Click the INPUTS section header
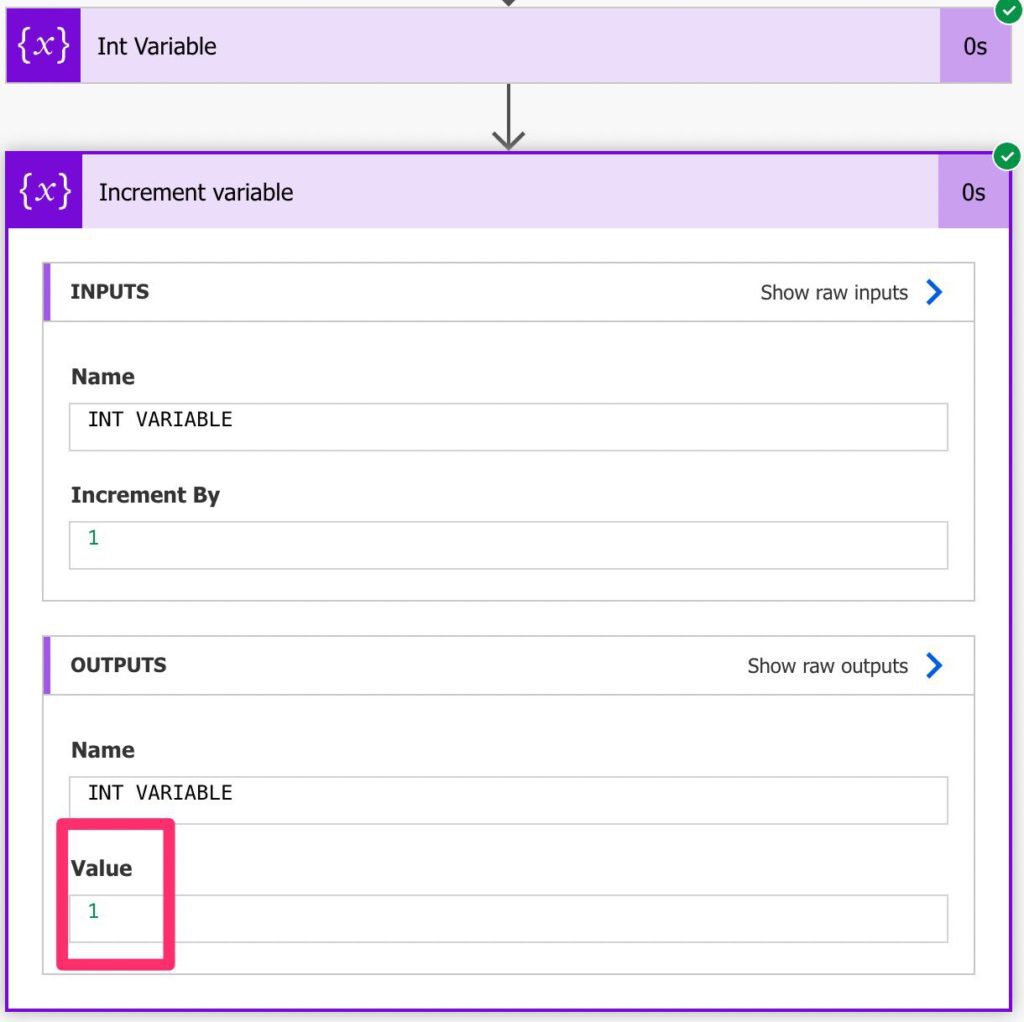This screenshot has width=1024, height=1022. tap(110, 292)
